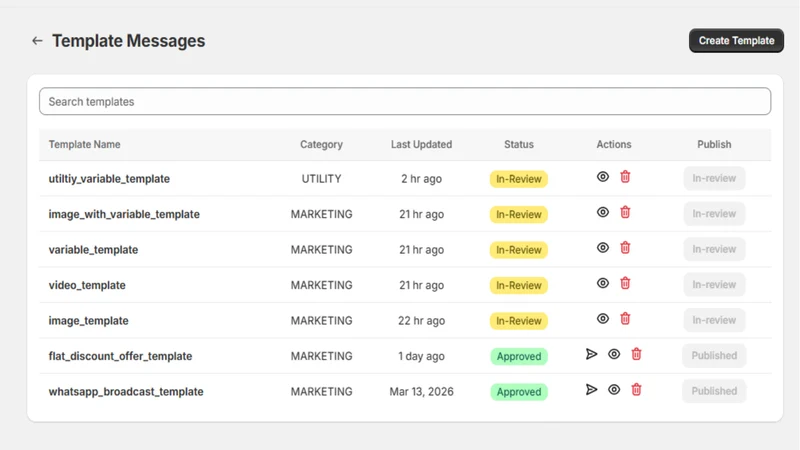The width and height of the screenshot is (800, 450).
Task: Delete the utiltiy_variable_template with the trash icon
Action: click(x=625, y=177)
